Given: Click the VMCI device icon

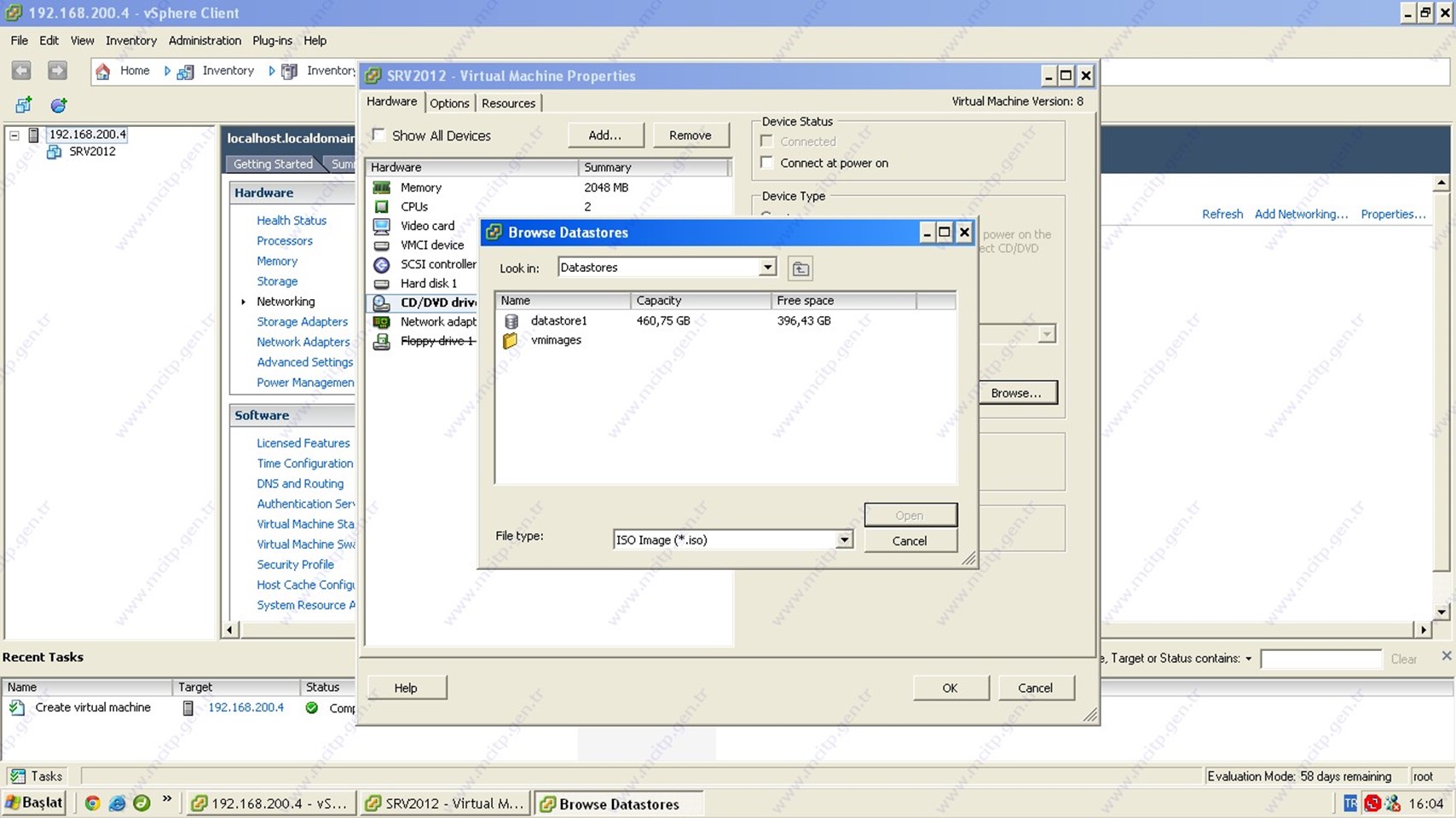Looking at the screenshot, I should pos(382,245).
